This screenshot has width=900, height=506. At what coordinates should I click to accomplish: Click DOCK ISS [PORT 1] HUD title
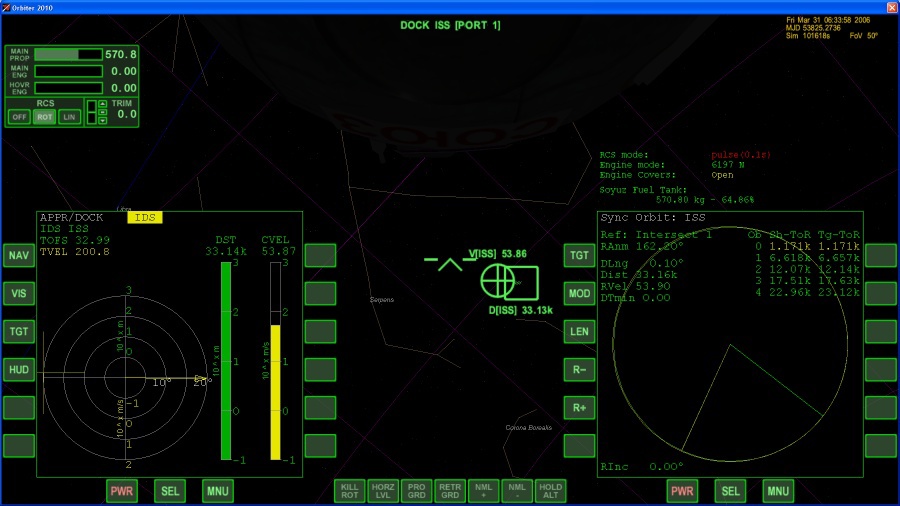tap(451, 25)
